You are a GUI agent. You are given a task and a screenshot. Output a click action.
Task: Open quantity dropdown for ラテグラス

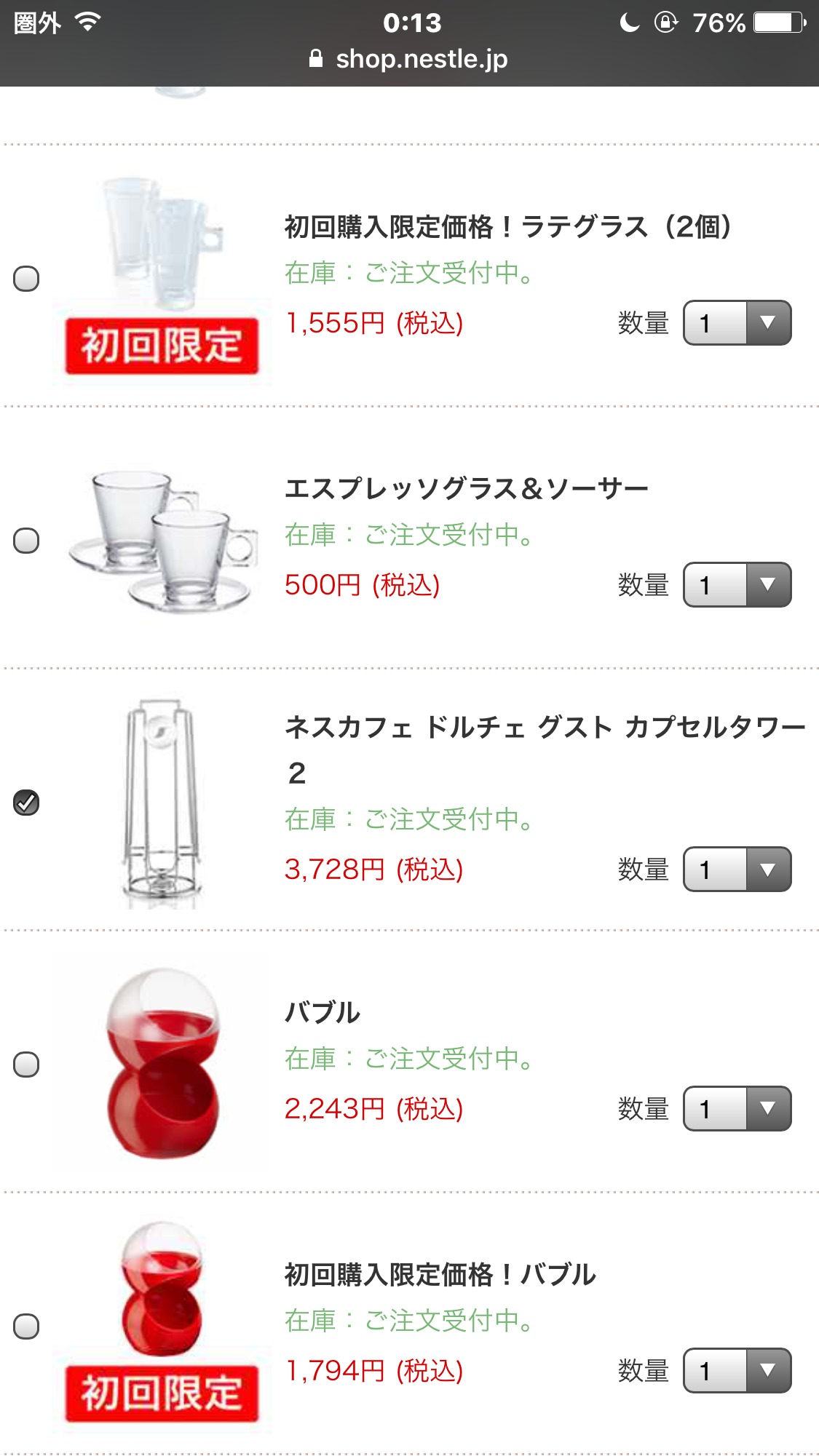pos(737,323)
